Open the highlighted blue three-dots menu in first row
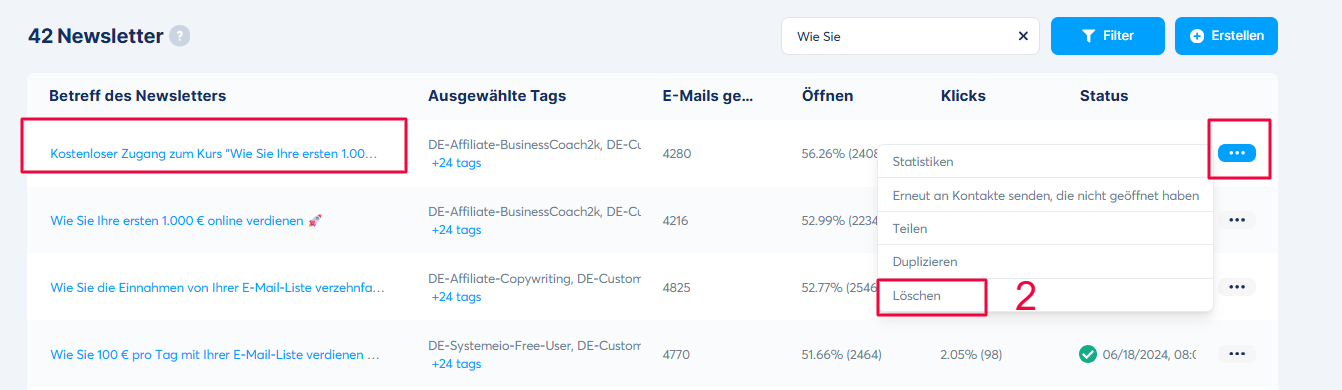Image resolution: width=1342 pixels, height=390 pixels. [x=1237, y=153]
